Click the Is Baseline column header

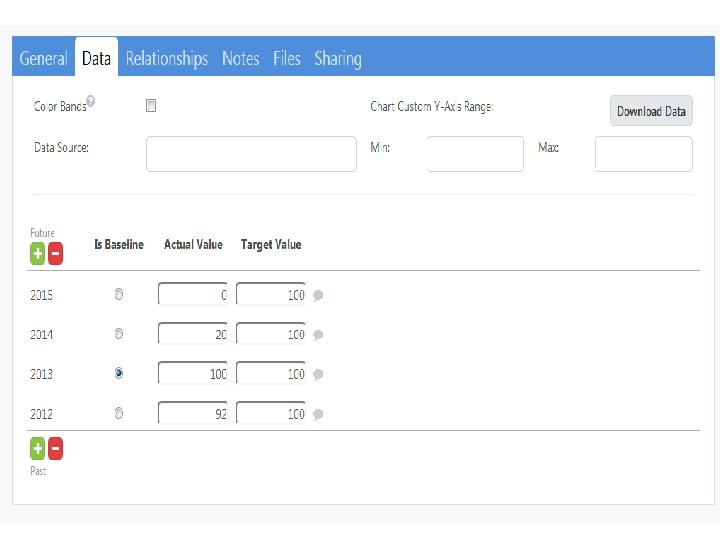[x=119, y=244]
